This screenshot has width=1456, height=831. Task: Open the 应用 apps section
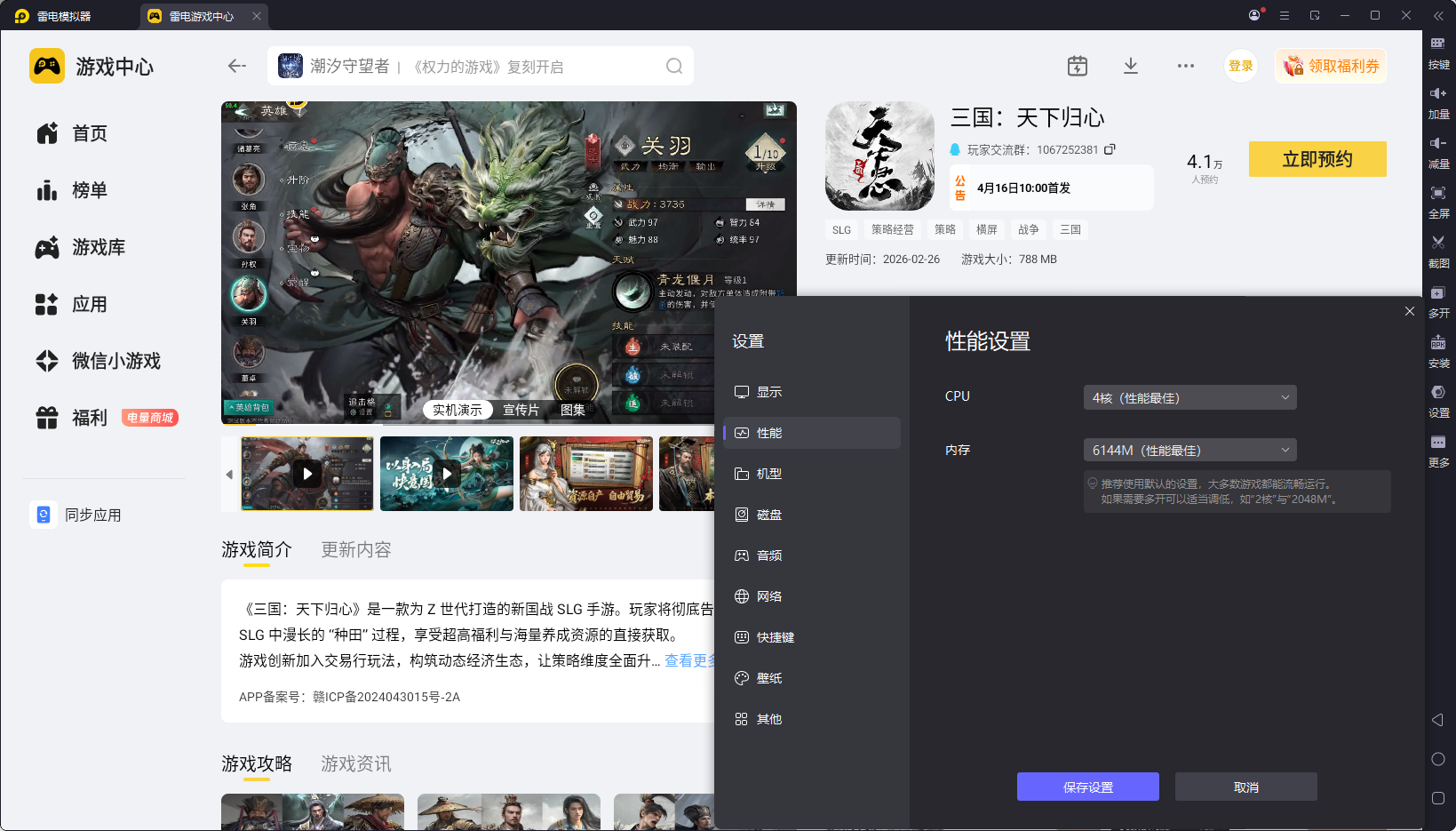[x=73, y=304]
